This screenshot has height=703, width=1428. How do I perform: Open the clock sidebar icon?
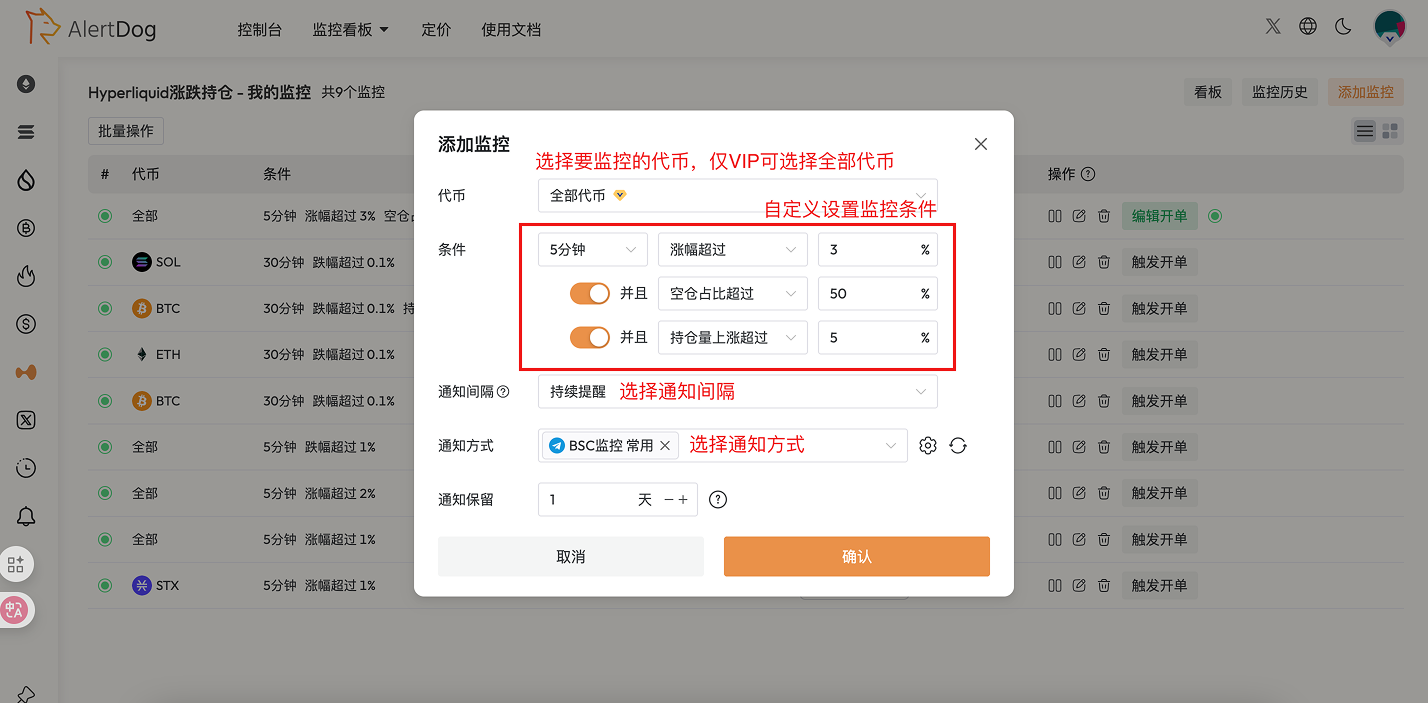click(x=26, y=468)
